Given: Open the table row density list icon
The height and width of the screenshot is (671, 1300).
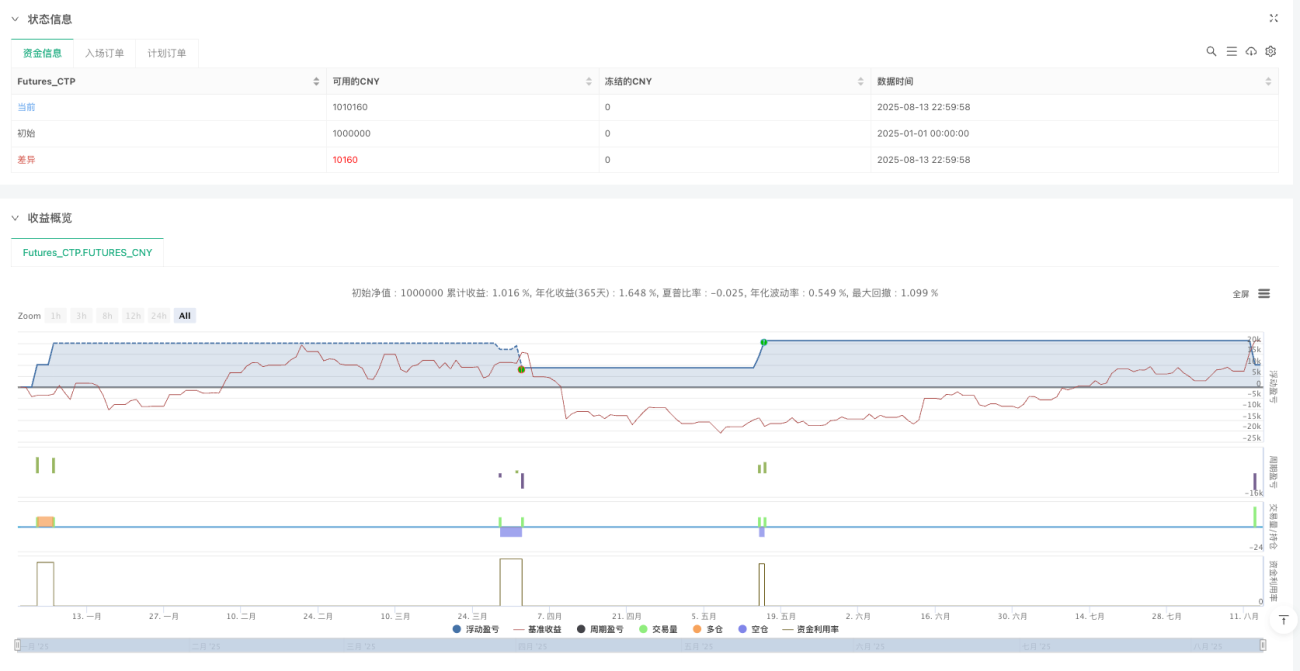Looking at the screenshot, I should pos(1231,51).
